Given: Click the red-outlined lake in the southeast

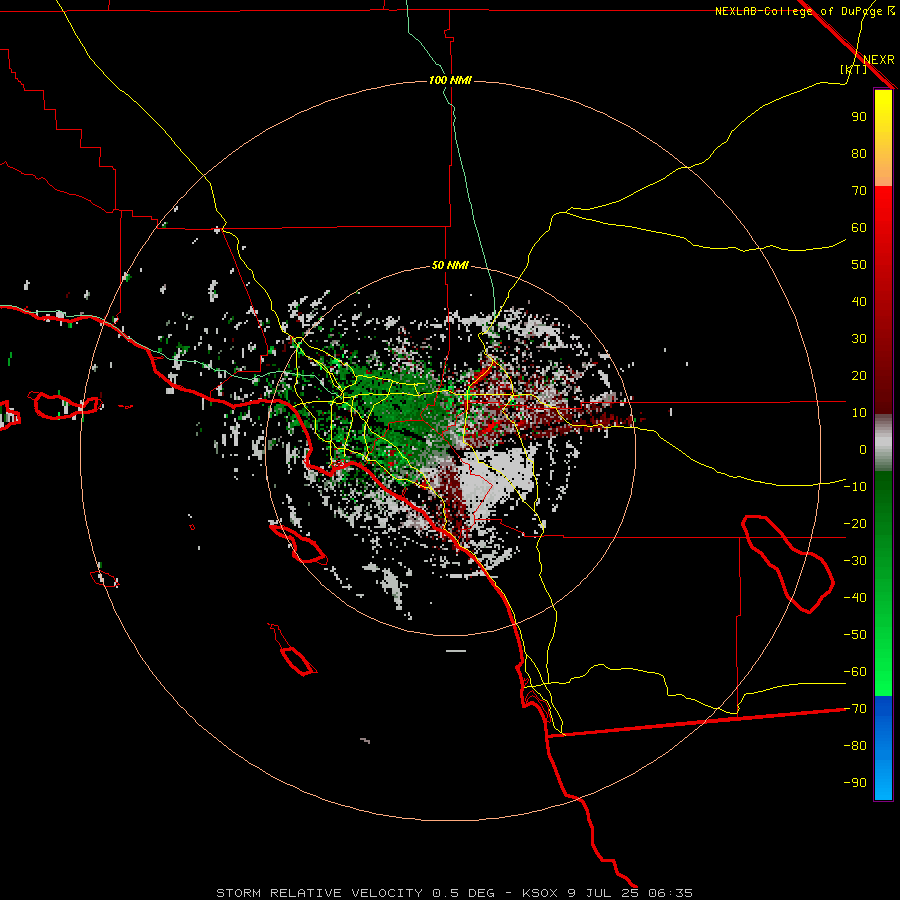Looking at the screenshot, I should pos(788,564).
